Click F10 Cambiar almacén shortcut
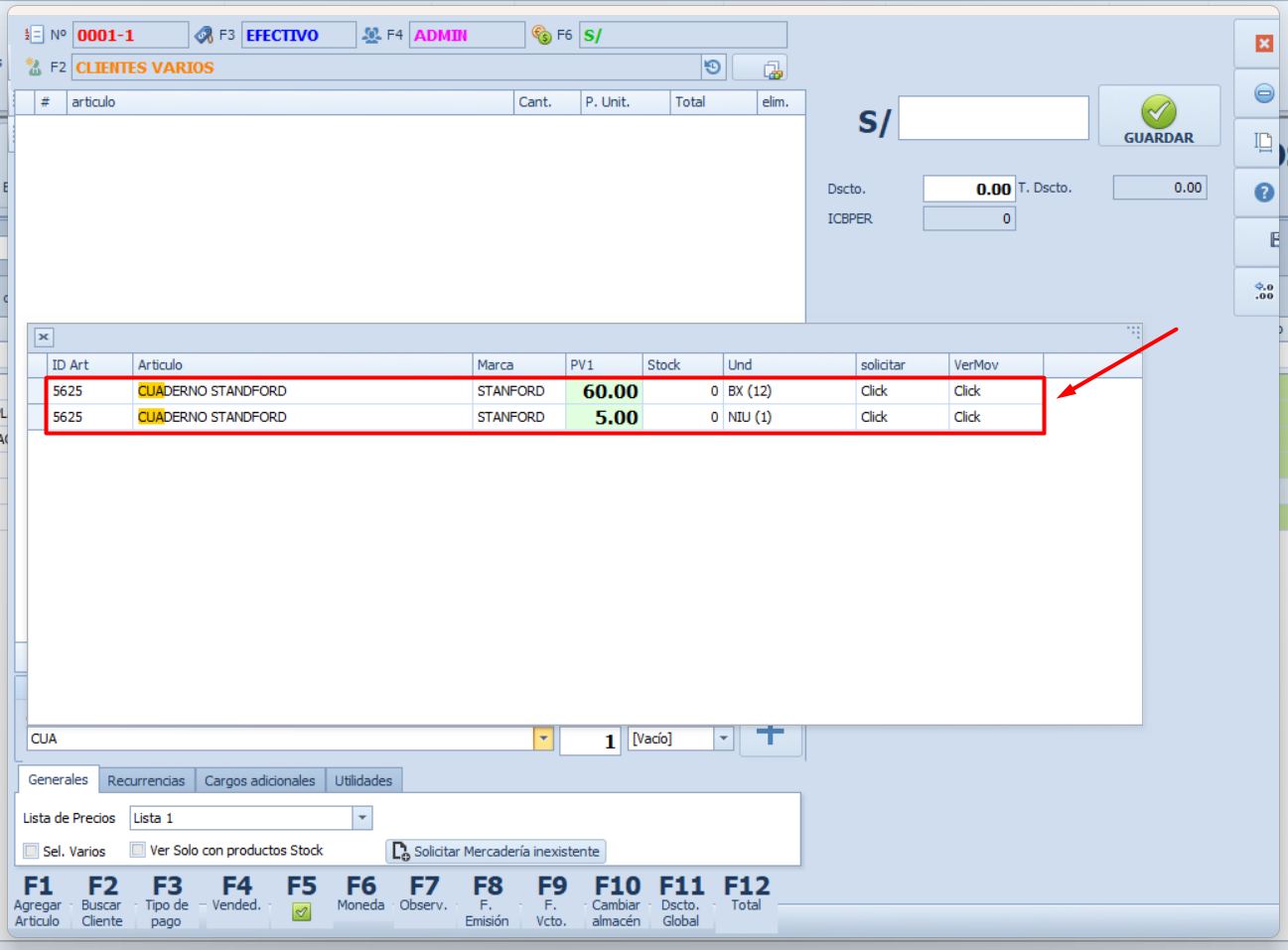This screenshot has height=950, width=1288. coord(617,900)
